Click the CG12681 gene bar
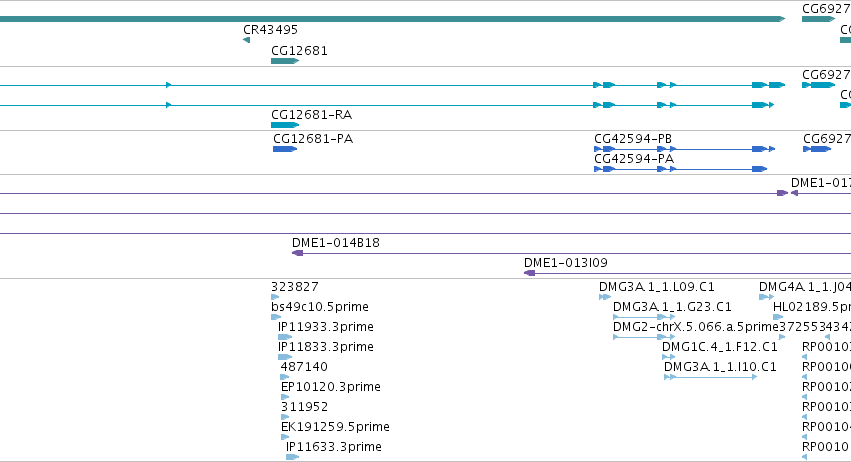Viewport: 851px width, 462px height. [285, 61]
